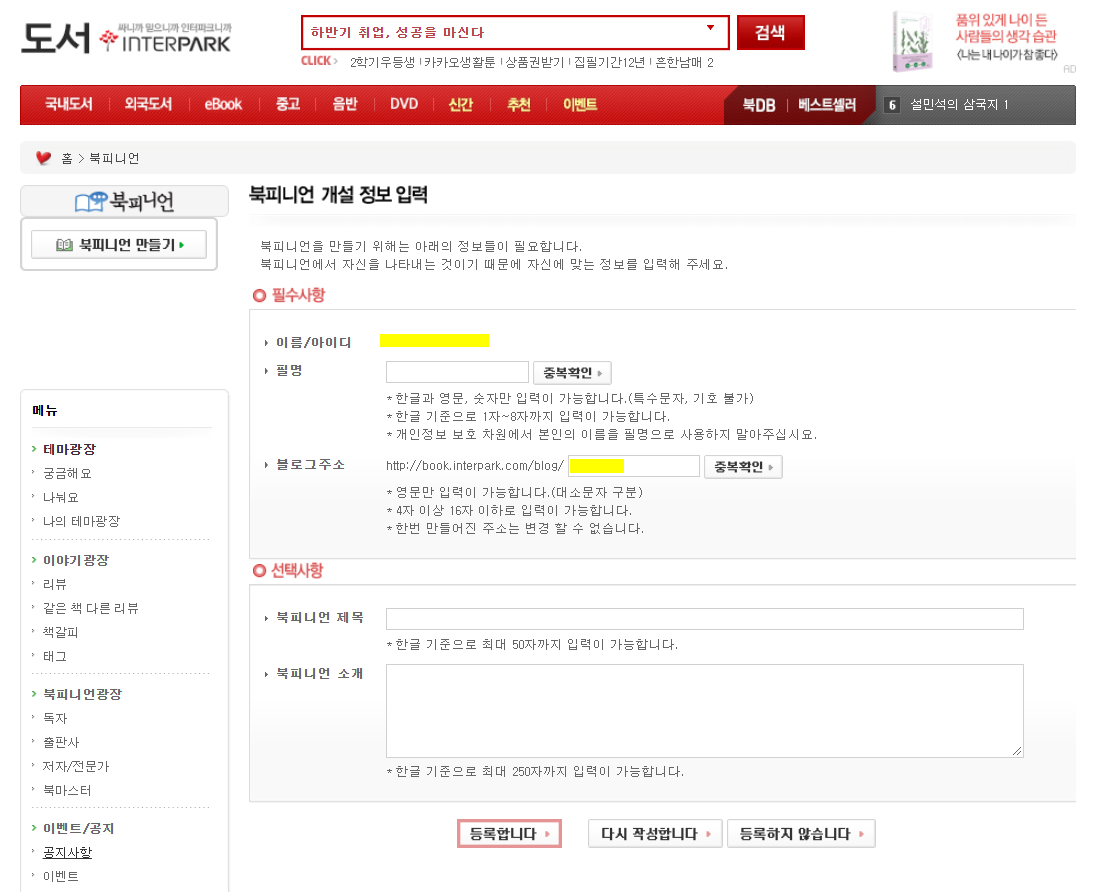Click the 등록하지 않습니다 button

click(801, 833)
